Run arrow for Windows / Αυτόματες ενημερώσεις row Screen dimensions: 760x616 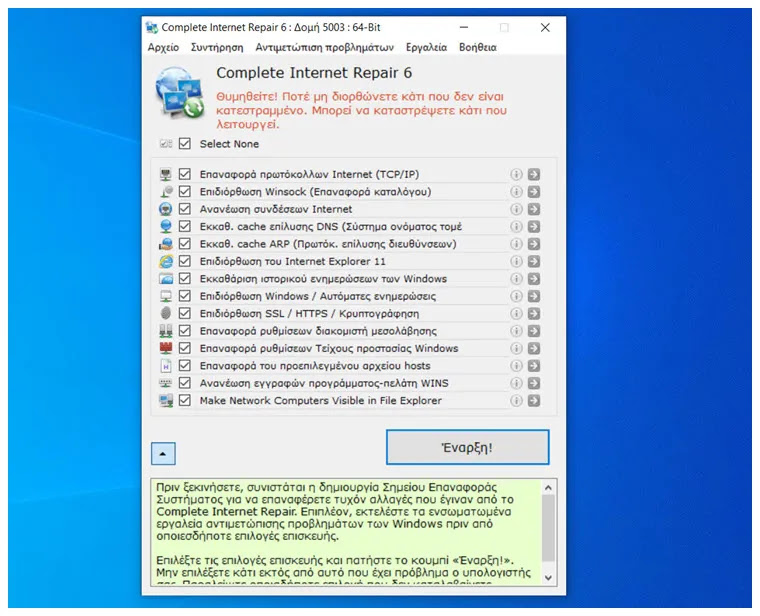coord(534,296)
